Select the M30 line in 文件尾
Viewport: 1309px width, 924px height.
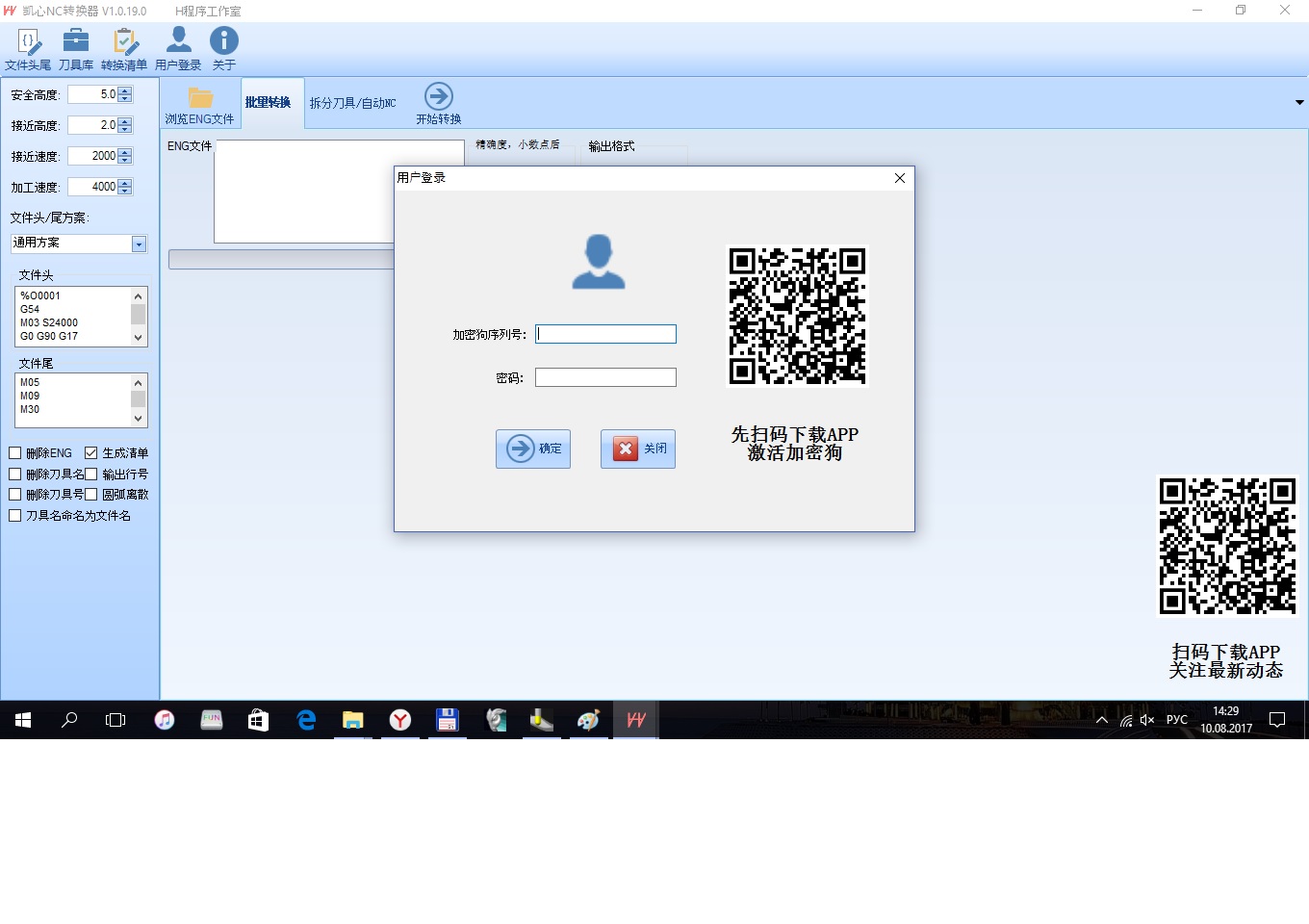30,410
